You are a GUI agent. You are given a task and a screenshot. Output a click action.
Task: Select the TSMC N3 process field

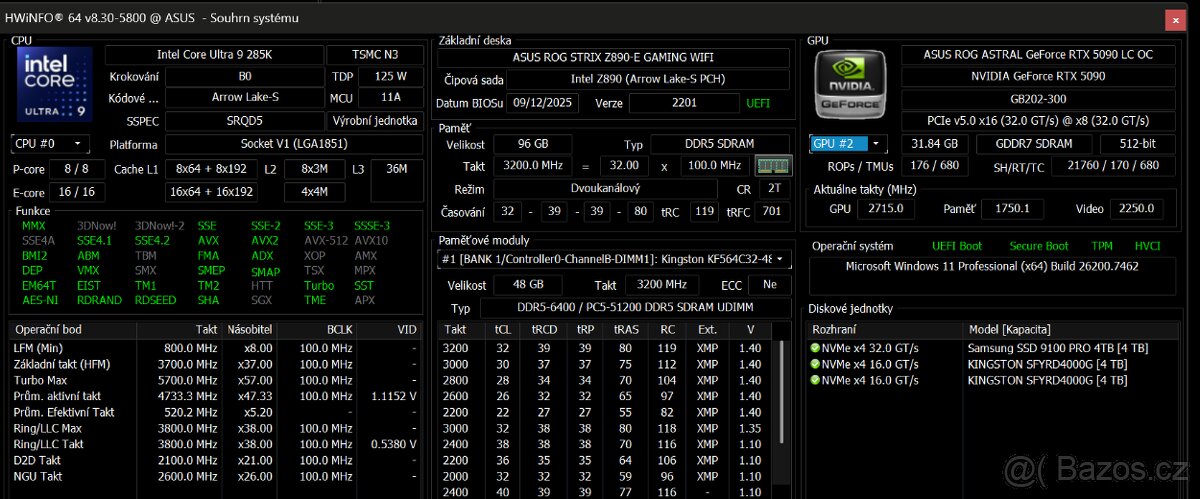[x=375, y=54]
